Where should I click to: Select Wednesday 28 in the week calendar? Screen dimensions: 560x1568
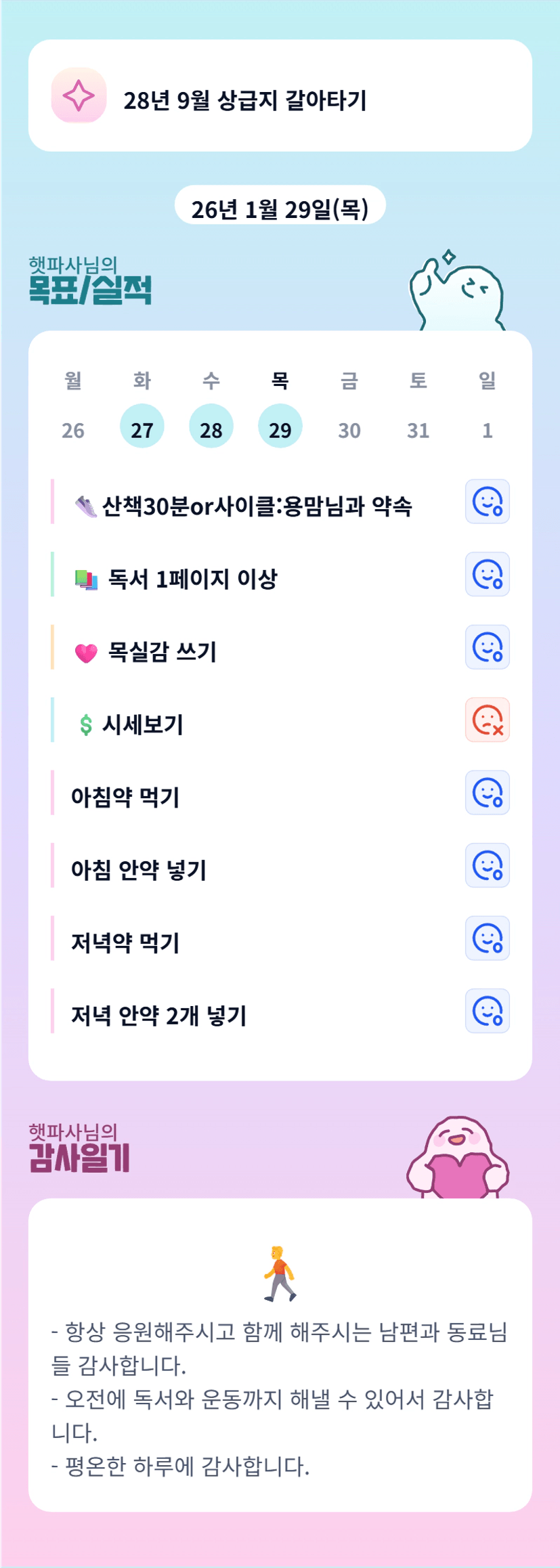[x=211, y=427]
